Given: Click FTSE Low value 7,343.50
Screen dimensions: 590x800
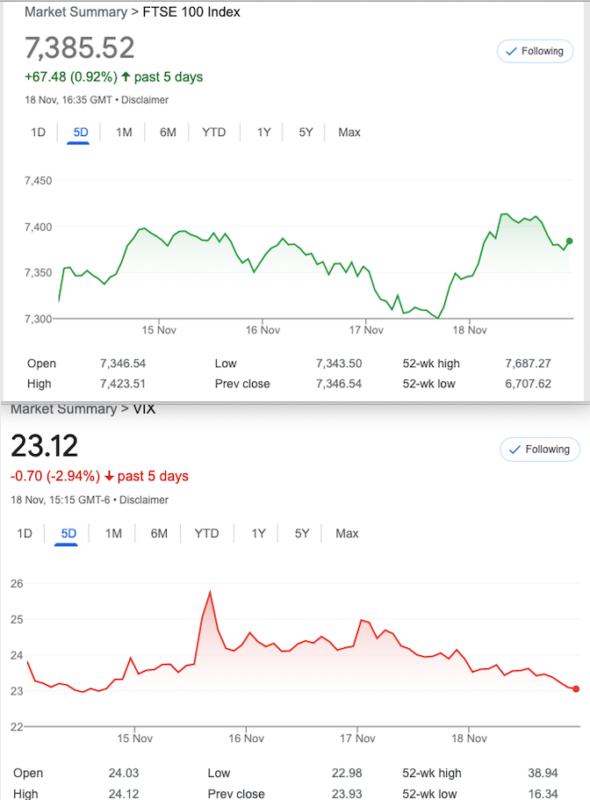Looking at the screenshot, I should (x=339, y=364).
